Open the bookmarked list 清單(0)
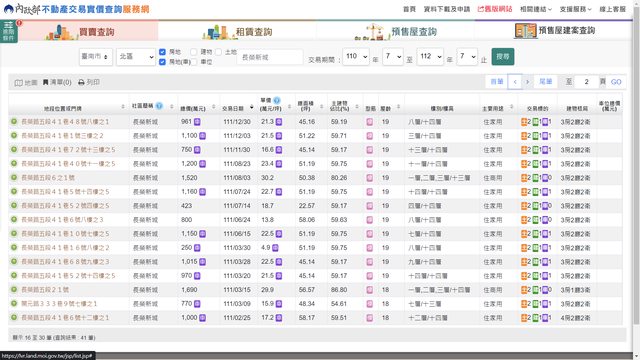The height and width of the screenshot is (360, 640). point(57,82)
